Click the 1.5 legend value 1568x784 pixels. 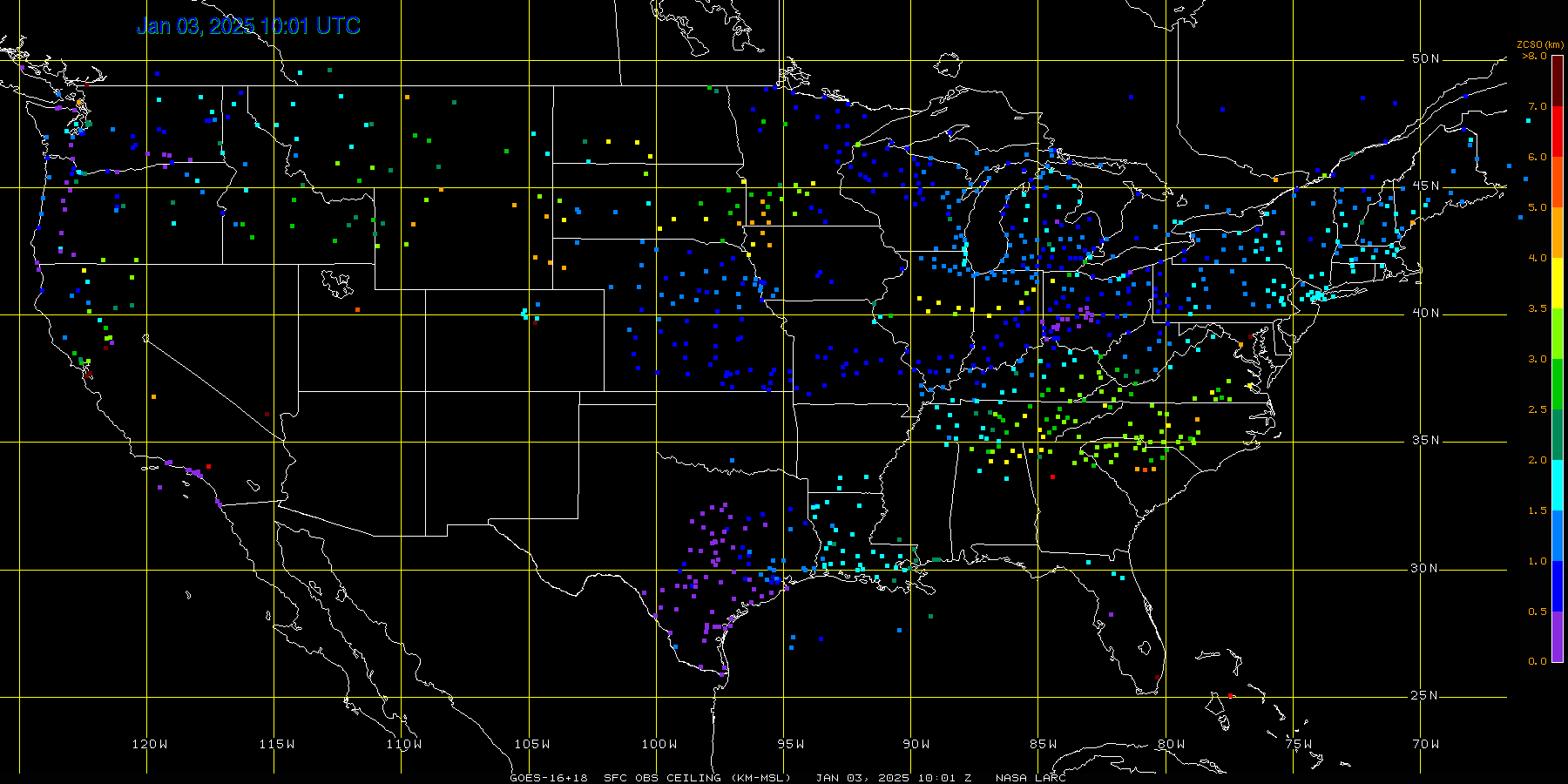point(1538,510)
